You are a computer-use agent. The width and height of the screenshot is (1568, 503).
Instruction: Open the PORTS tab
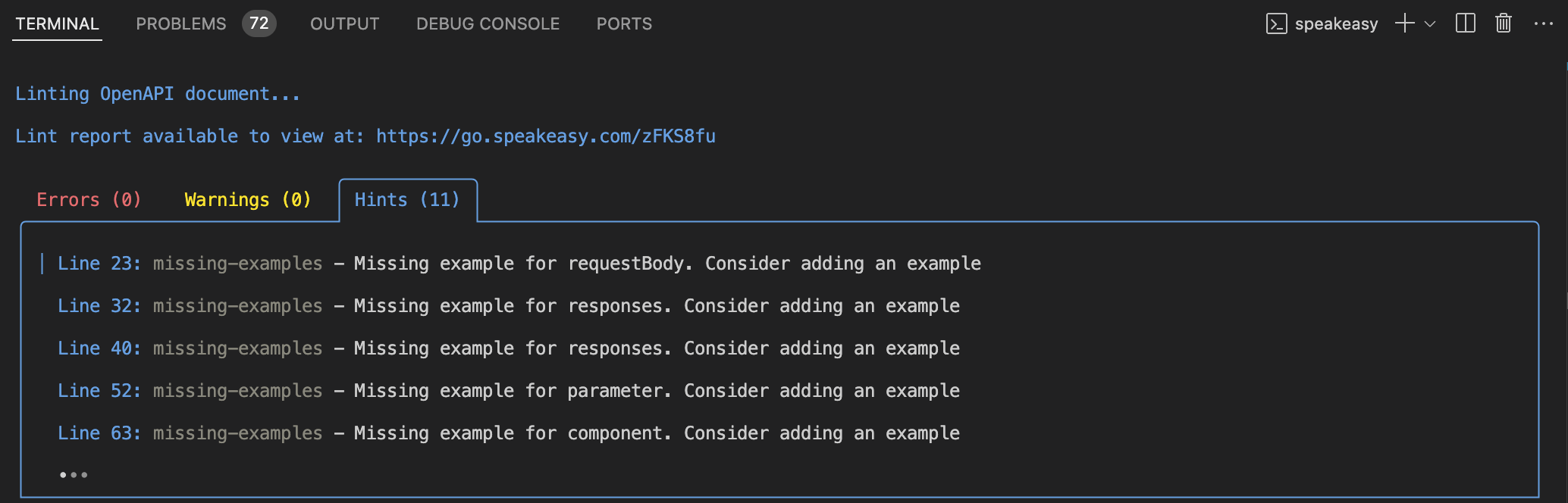[624, 24]
